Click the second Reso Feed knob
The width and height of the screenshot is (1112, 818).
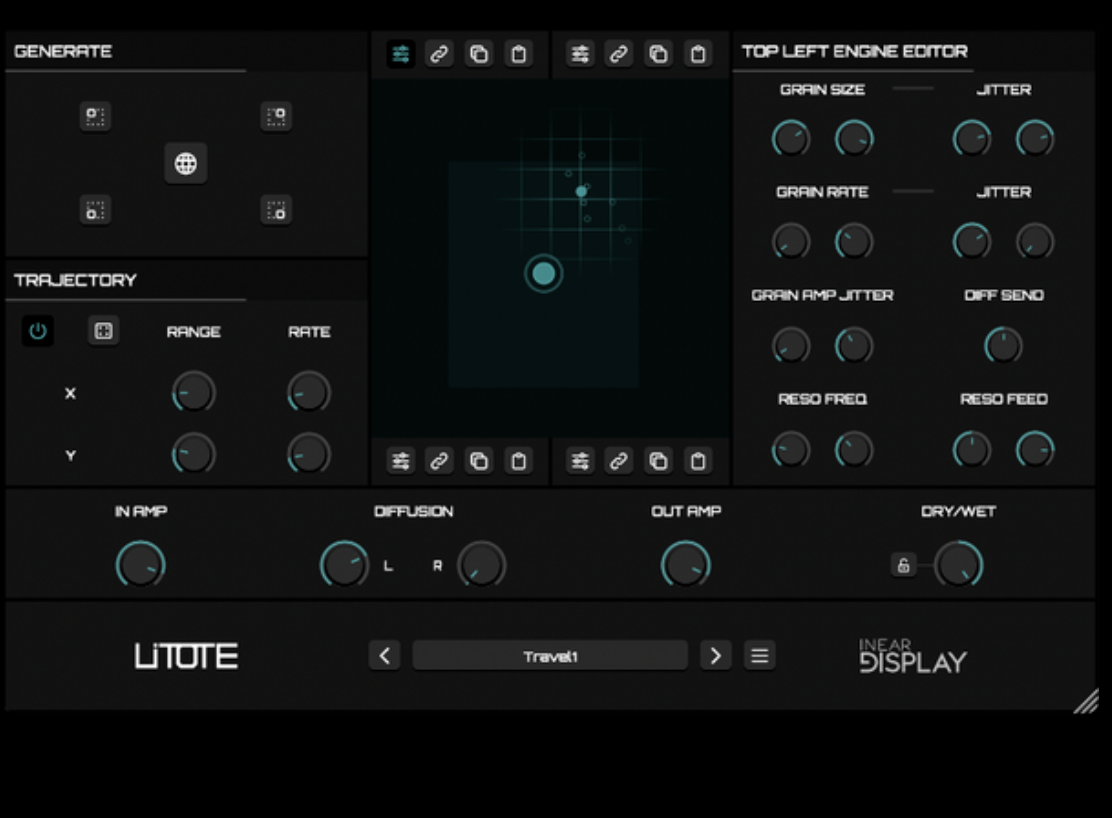coord(1035,449)
